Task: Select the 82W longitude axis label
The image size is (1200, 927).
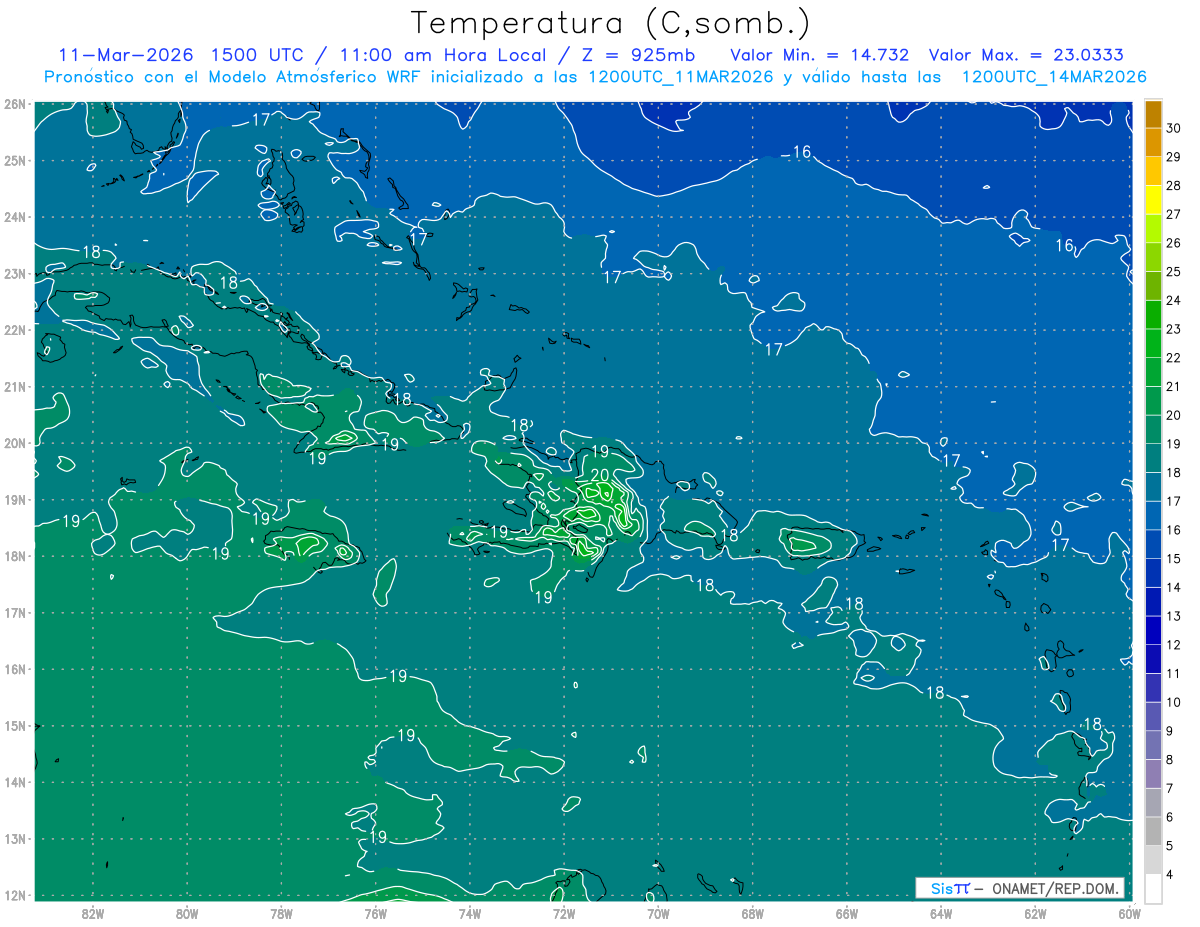Action: [93, 912]
